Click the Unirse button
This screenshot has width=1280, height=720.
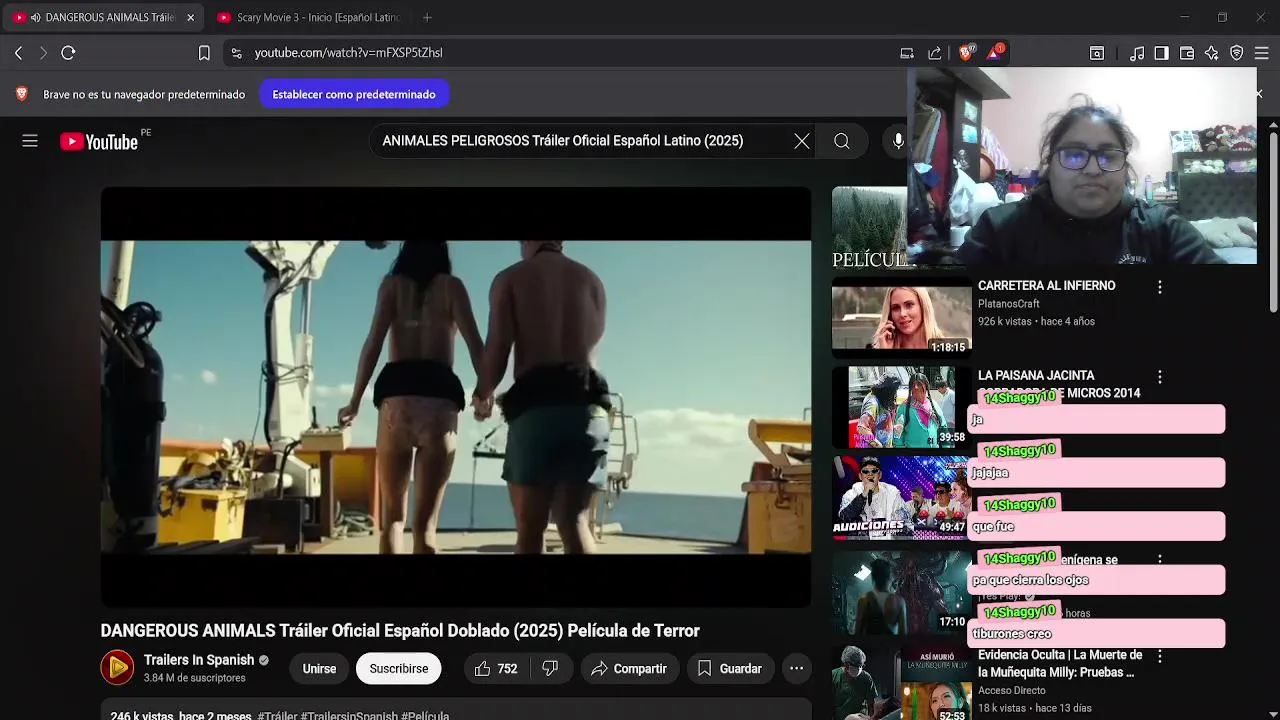pyautogui.click(x=319, y=668)
